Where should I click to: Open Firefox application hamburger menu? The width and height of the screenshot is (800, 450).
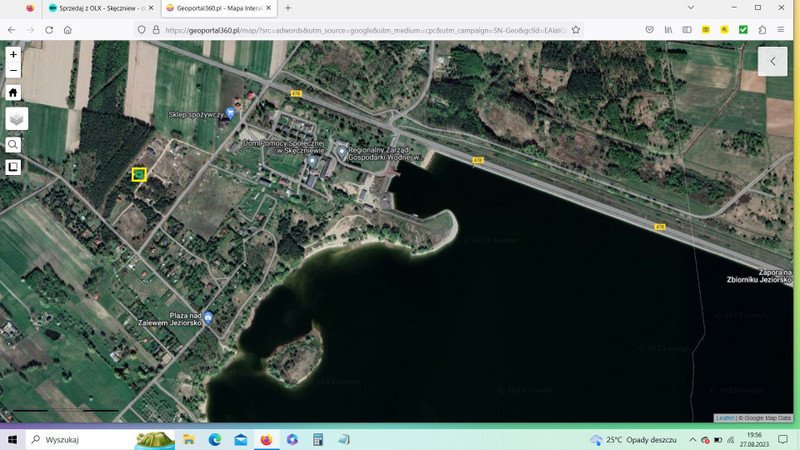[781, 30]
